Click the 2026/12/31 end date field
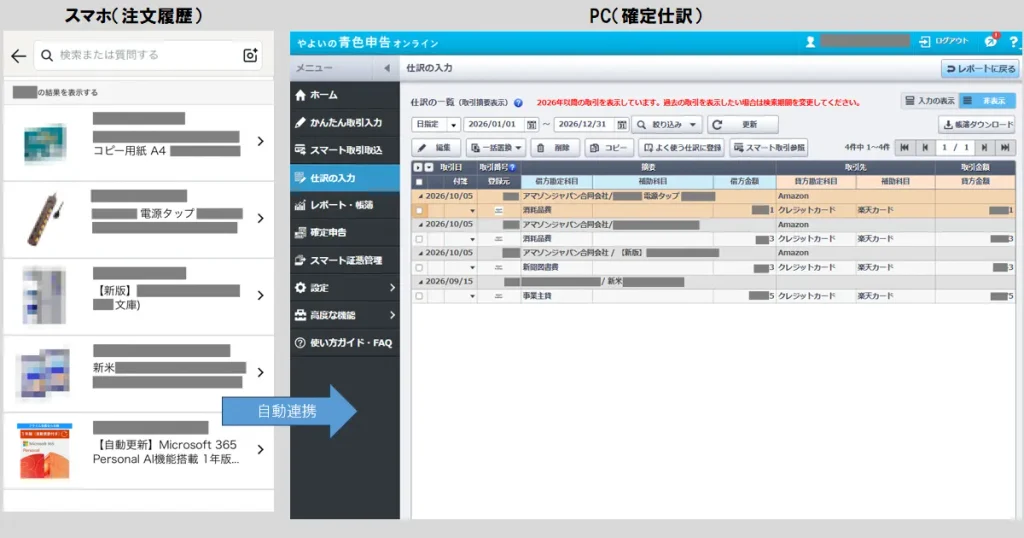 coord(583,124)
